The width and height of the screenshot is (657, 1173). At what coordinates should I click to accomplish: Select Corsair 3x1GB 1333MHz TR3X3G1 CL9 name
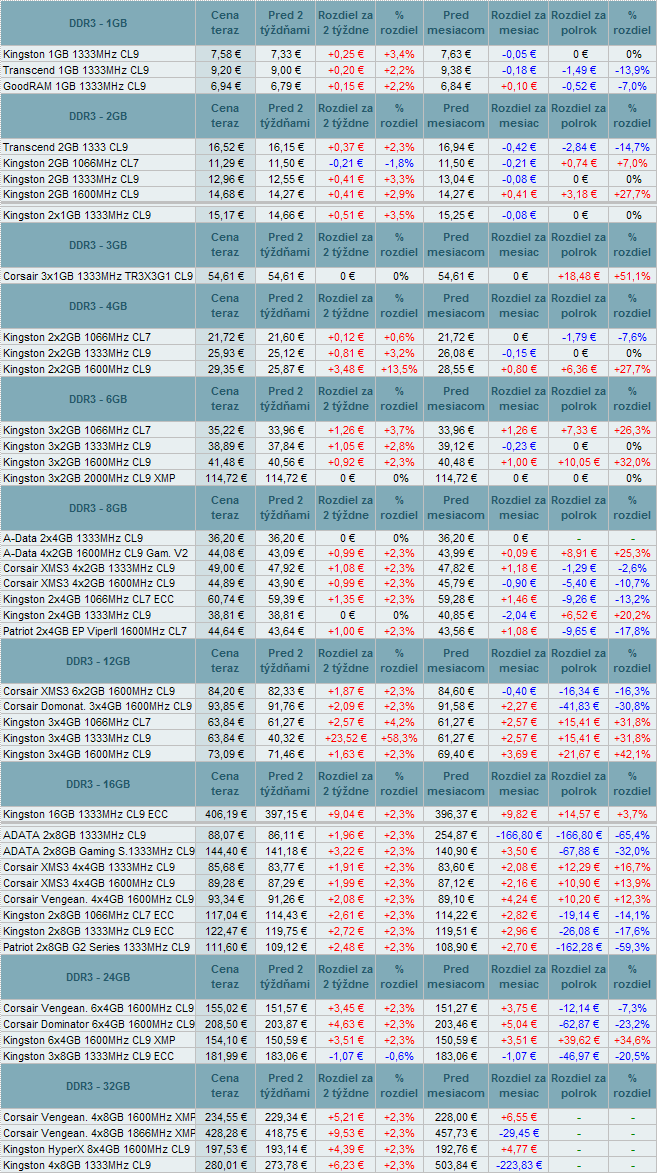click(98, 277)
